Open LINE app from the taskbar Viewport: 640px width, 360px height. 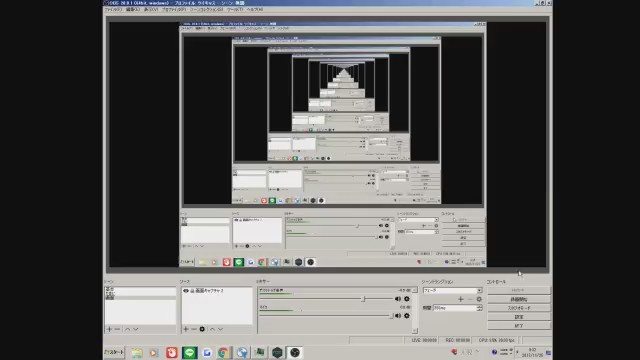[189, 352]
